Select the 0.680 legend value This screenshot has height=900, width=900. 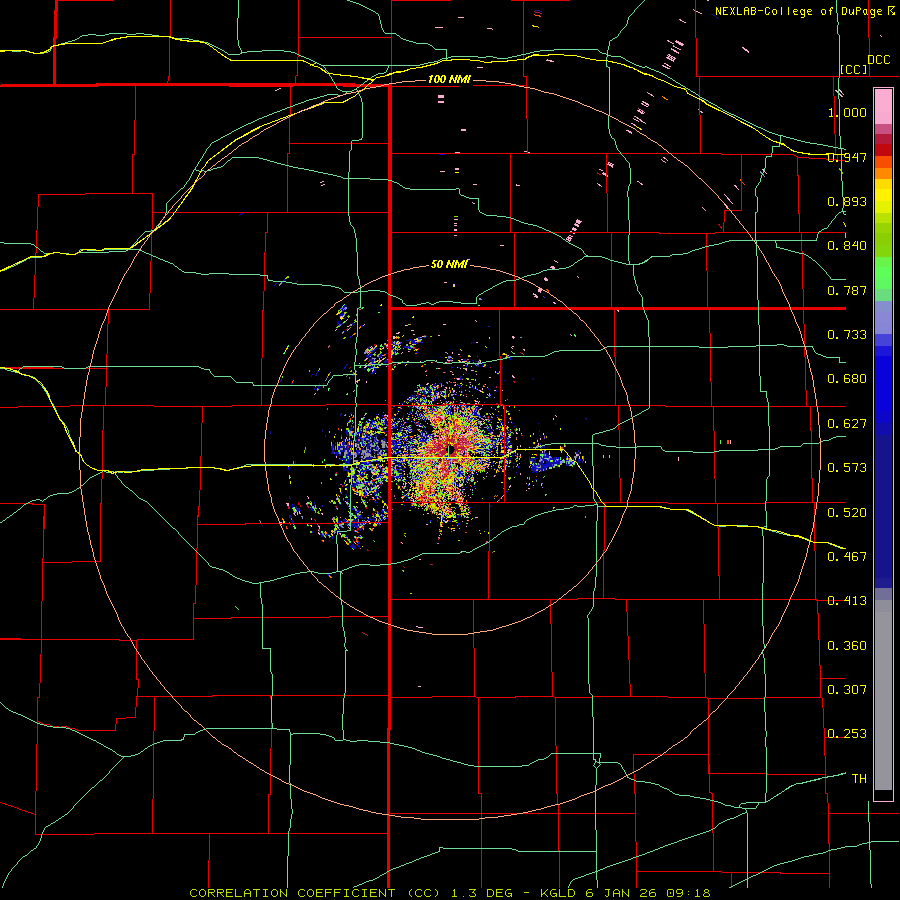[847, 379]
